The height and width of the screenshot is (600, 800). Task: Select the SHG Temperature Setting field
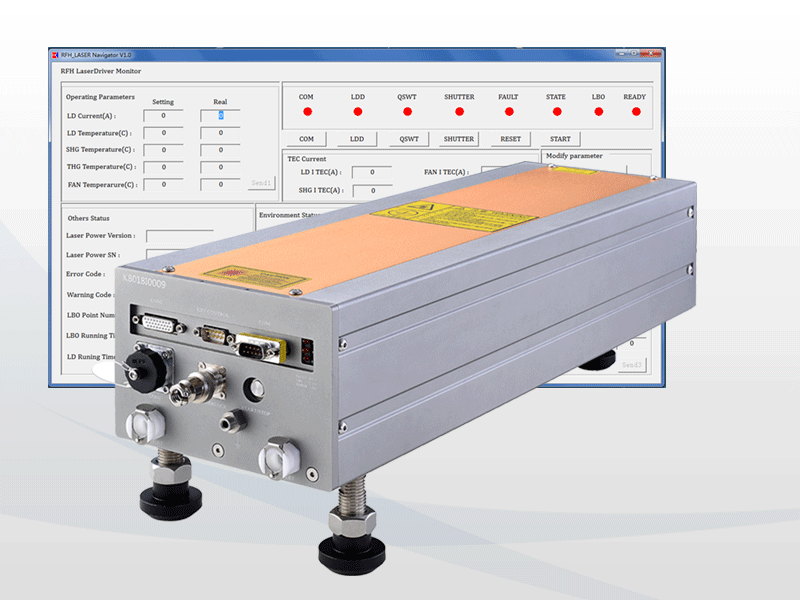(x=163, y=150)
